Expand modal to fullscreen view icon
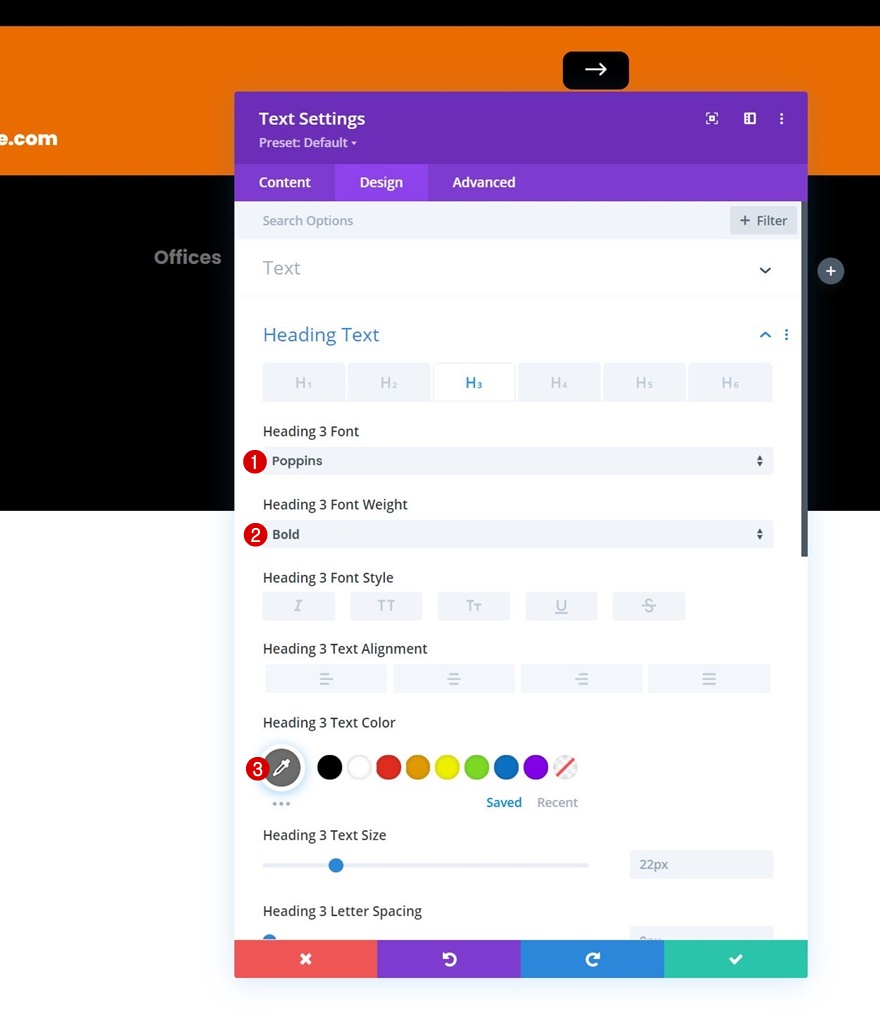Image resolution: width=880 pixels, height=1032 pixels. 712,118
